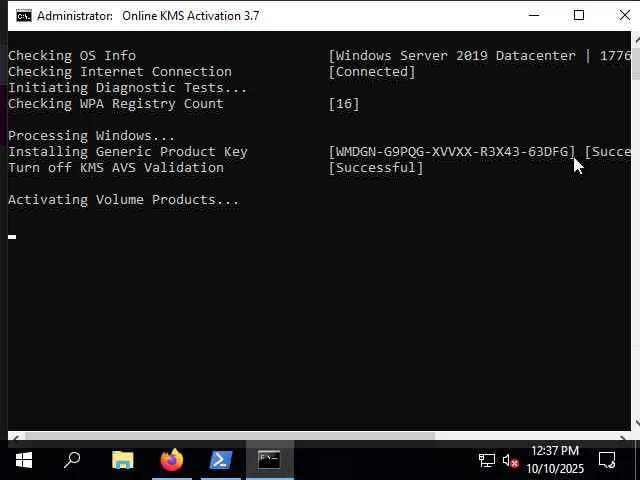Close the Online KMS Activation window
The width and height of the screenshot is (640, 480).
(624, 16)
